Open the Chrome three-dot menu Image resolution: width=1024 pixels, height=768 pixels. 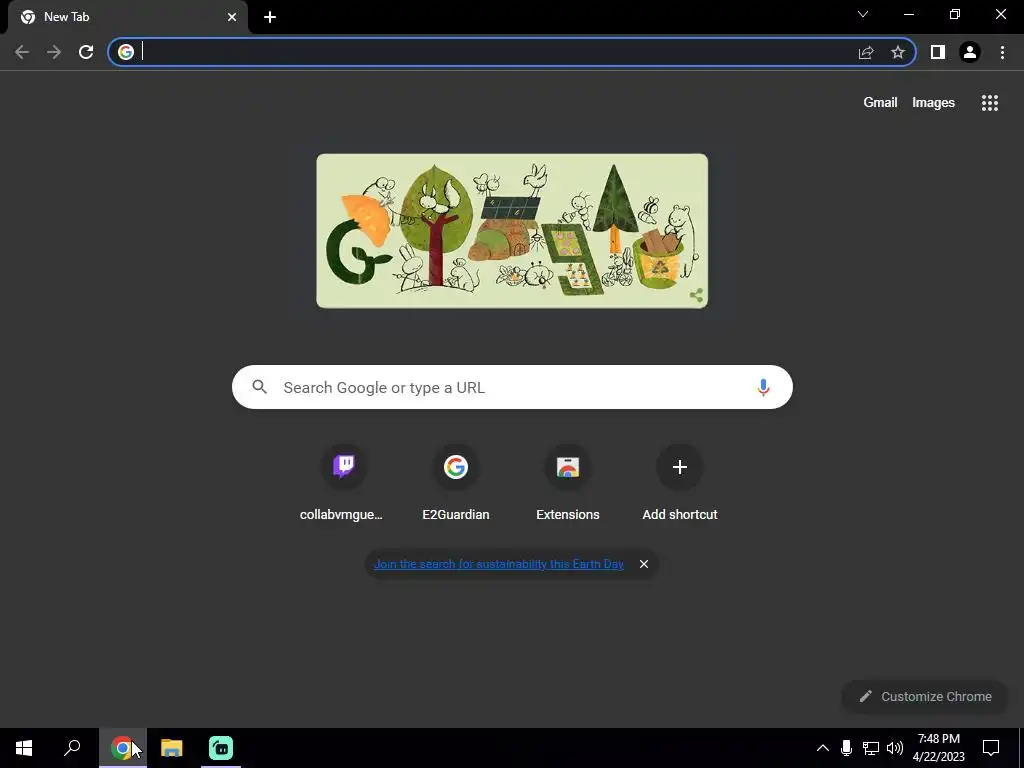tap(1002, 52)
